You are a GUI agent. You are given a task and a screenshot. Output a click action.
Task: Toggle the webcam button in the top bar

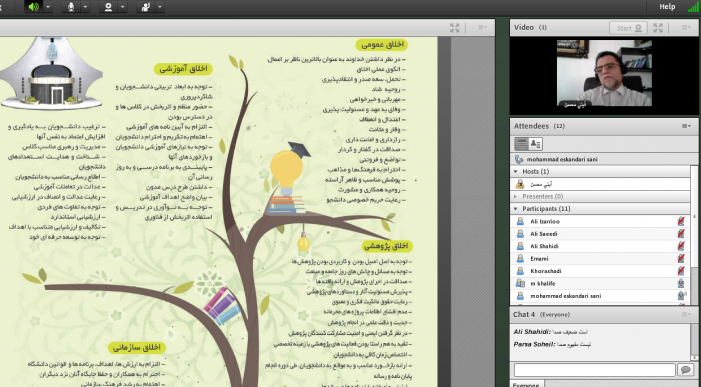(x=108, y=7)
